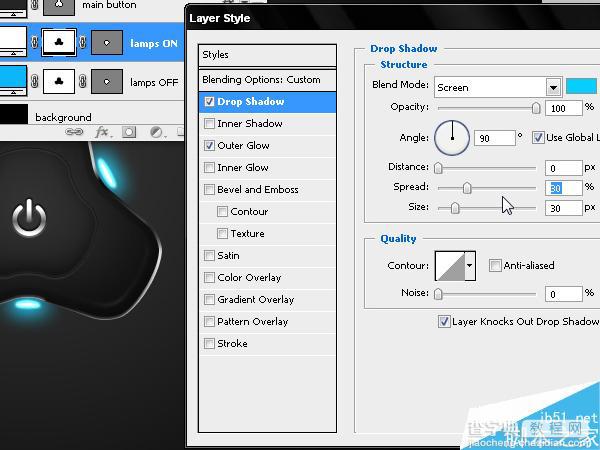600x450 pixels.
Task: Click the cyan shadow color swatch
Action: (x=581, y=86)
